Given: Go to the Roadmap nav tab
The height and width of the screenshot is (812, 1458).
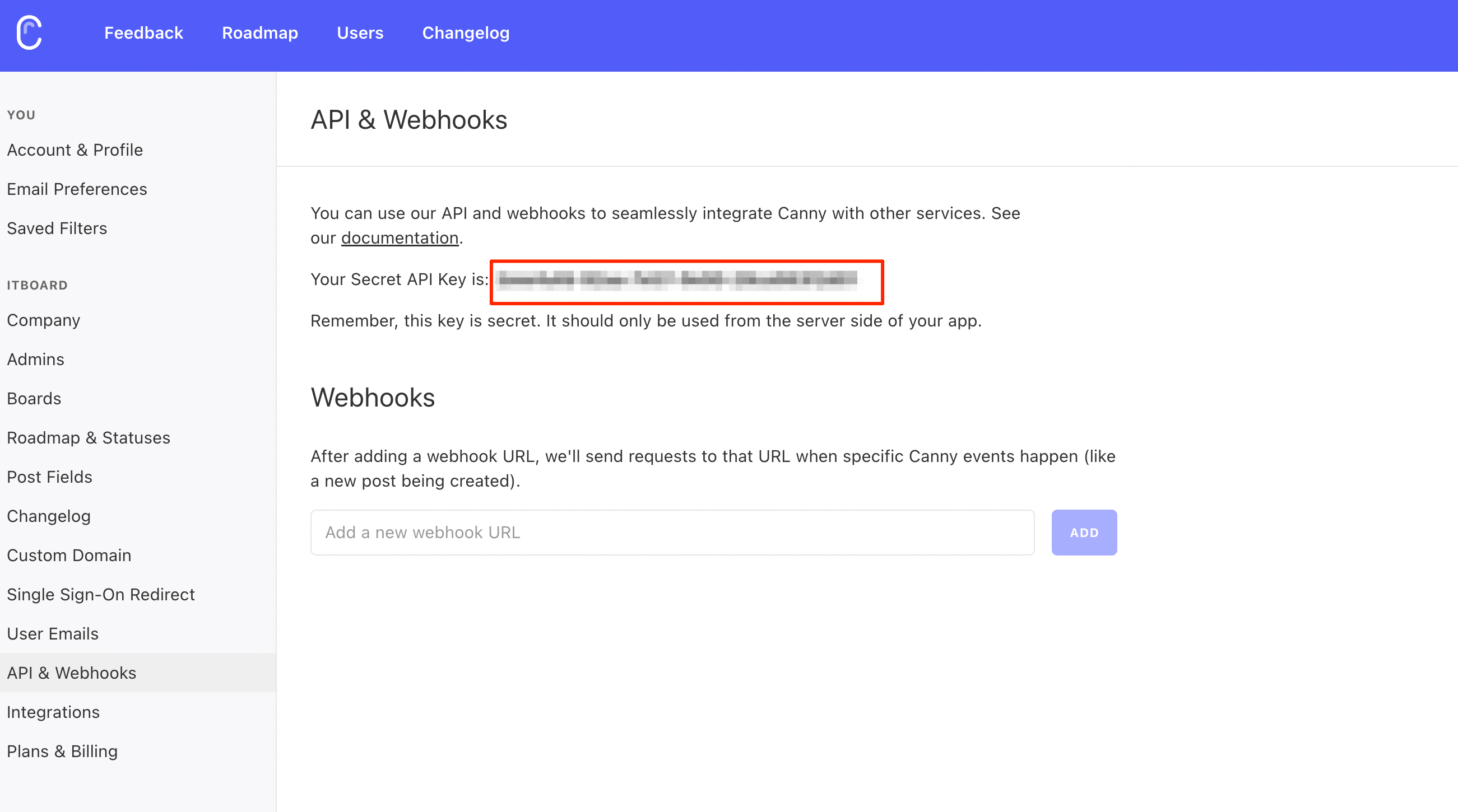Looking at the screenshot, I should (x=260, y=33).
